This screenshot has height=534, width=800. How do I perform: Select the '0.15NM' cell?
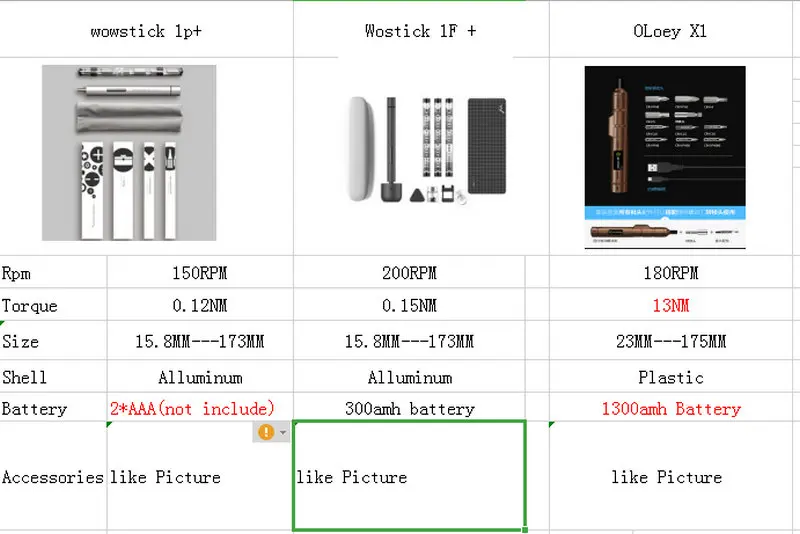click(x=409, y=306)
